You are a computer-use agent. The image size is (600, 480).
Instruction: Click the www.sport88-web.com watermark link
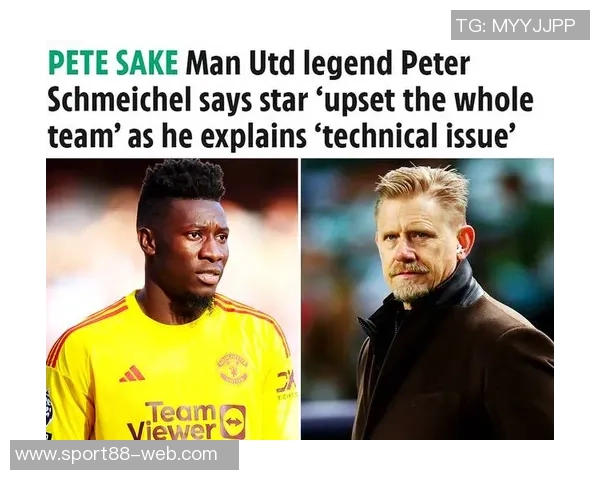(124, 455)
